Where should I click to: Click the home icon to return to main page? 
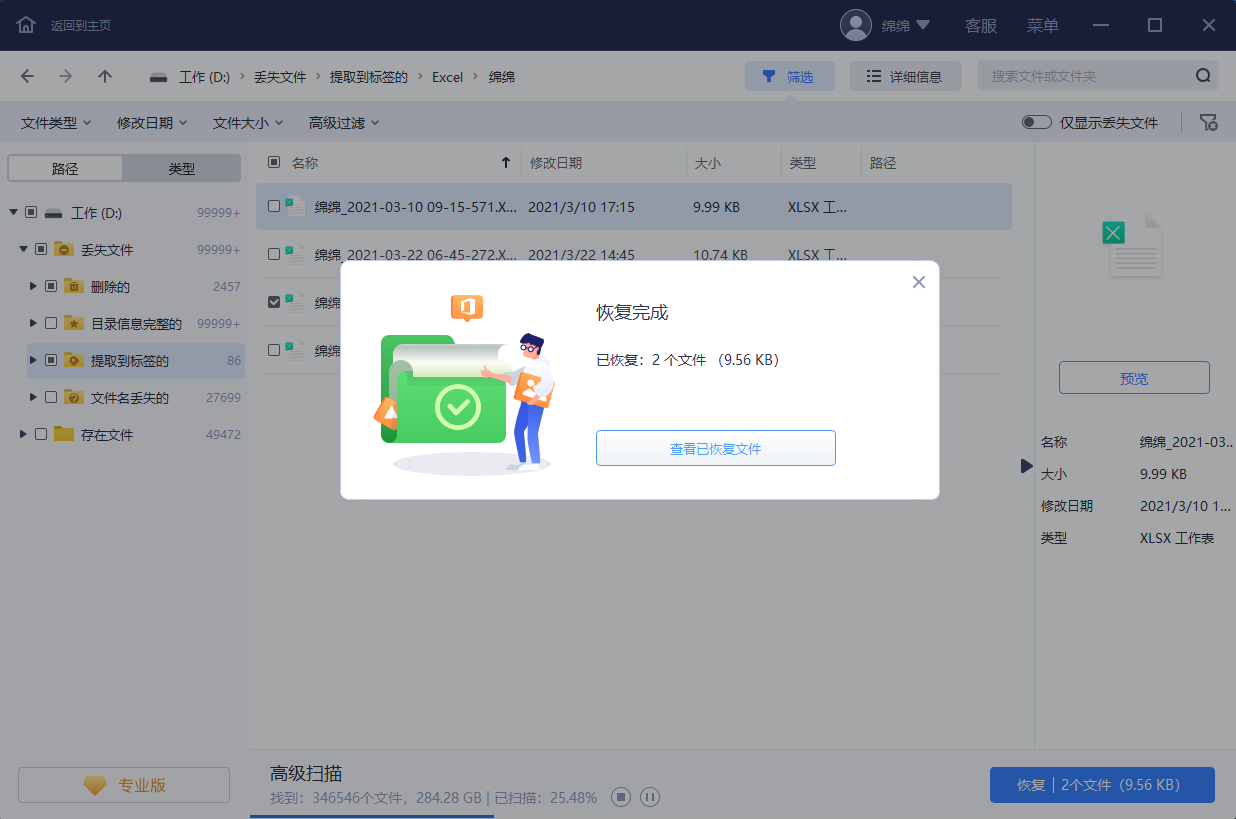[x=26, y=25]
